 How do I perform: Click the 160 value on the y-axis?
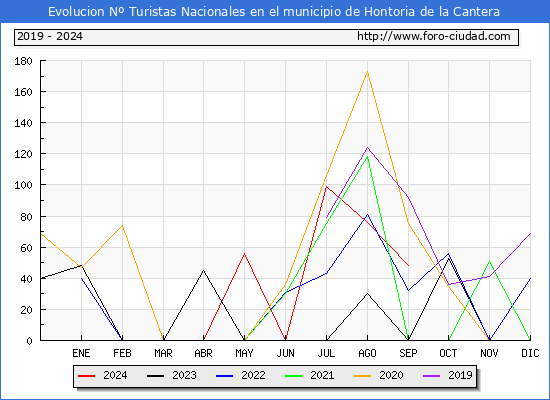tap(23, 92)
